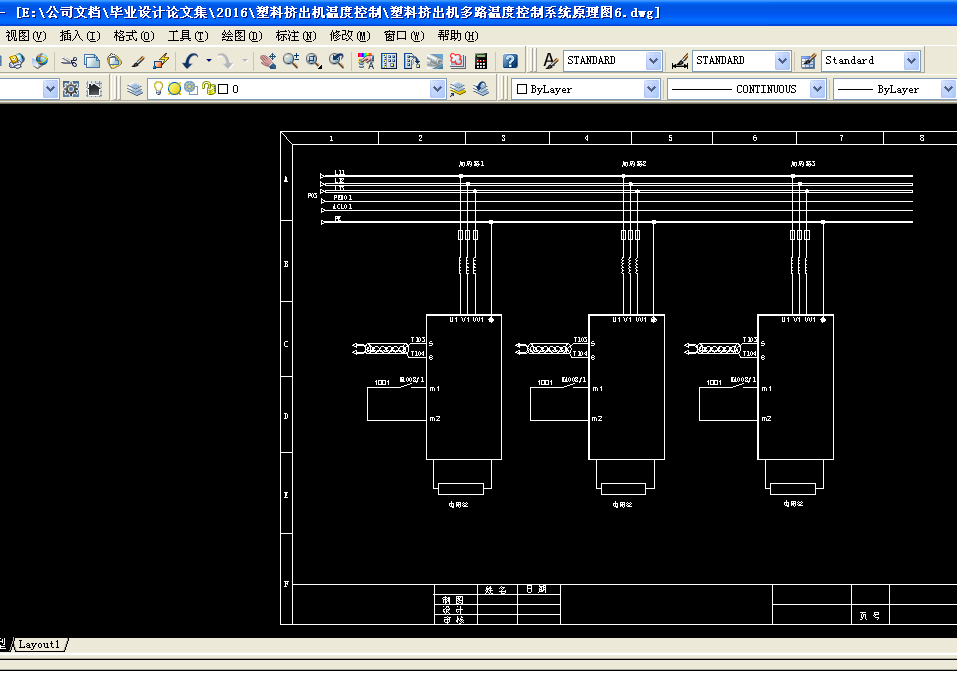Expand the CONTINUOUS linetype dropdown
Viewport: 957px width, 679px height.
coord(817,89)
